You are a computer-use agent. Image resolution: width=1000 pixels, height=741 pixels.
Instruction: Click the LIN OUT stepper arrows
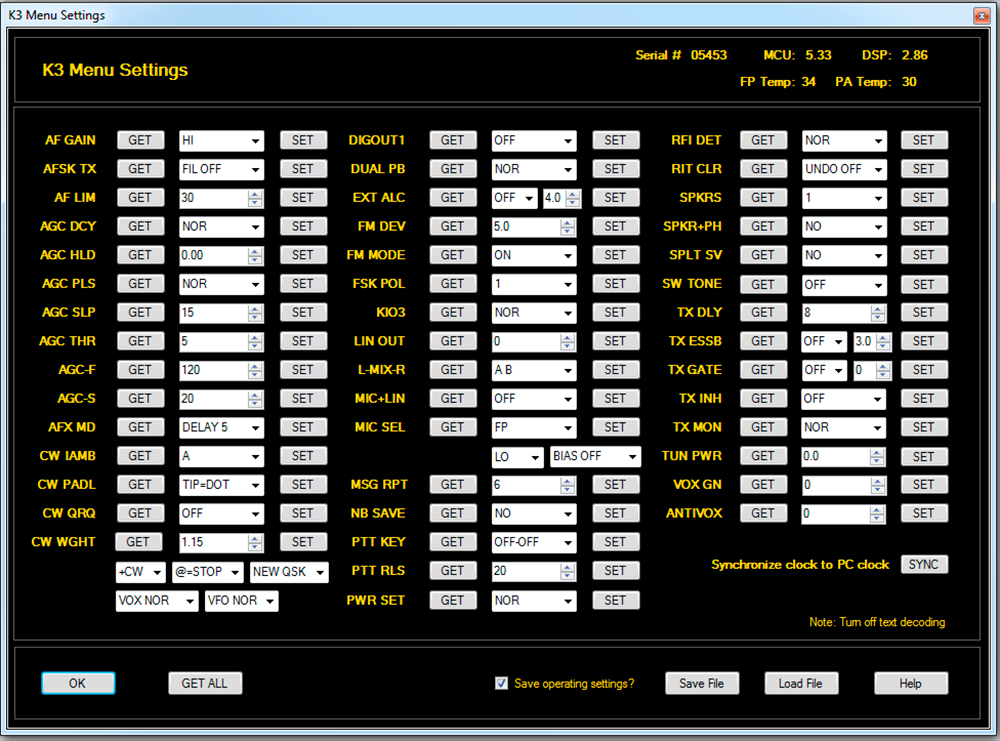[x=568, y=342]
